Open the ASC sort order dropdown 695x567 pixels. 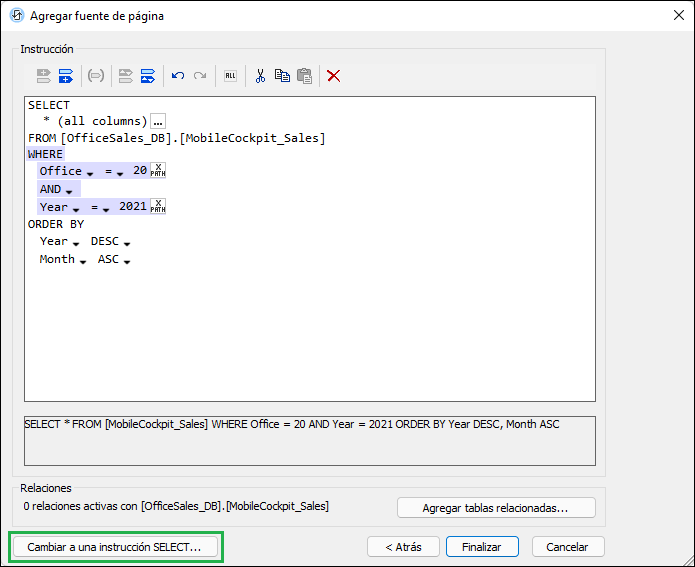pyautogui.click(x=127, y=261)
